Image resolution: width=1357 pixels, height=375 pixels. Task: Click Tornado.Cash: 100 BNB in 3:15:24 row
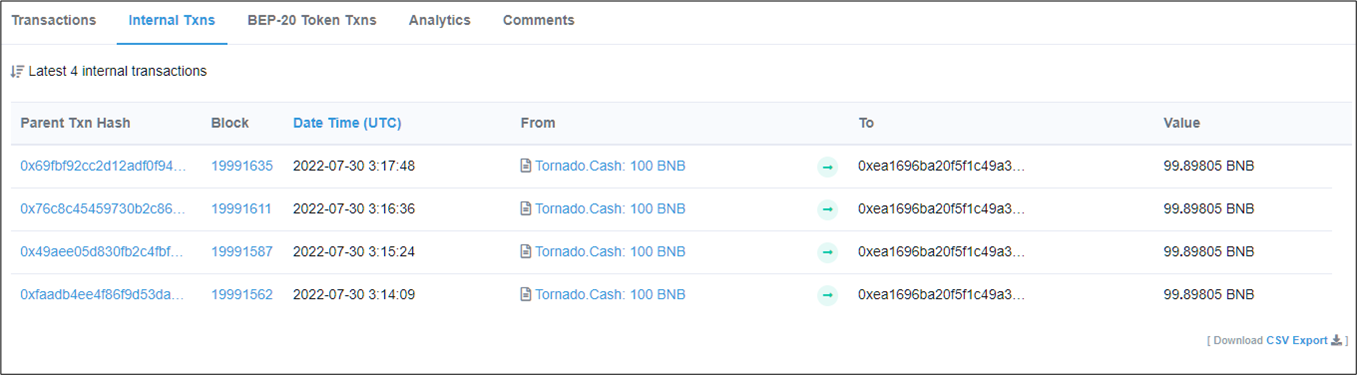[610, 252]
